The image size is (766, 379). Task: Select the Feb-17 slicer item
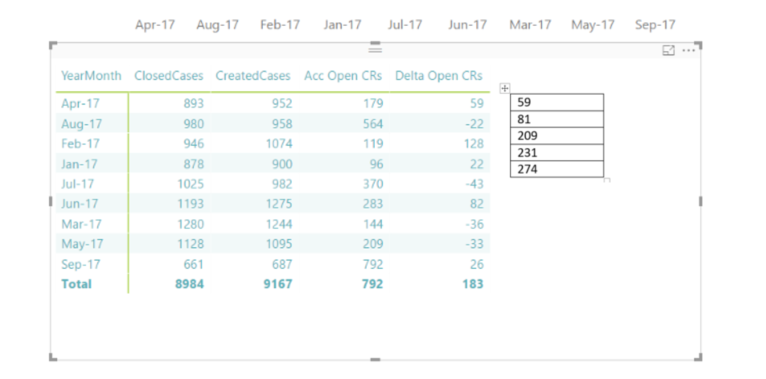(x=280, y=25)
